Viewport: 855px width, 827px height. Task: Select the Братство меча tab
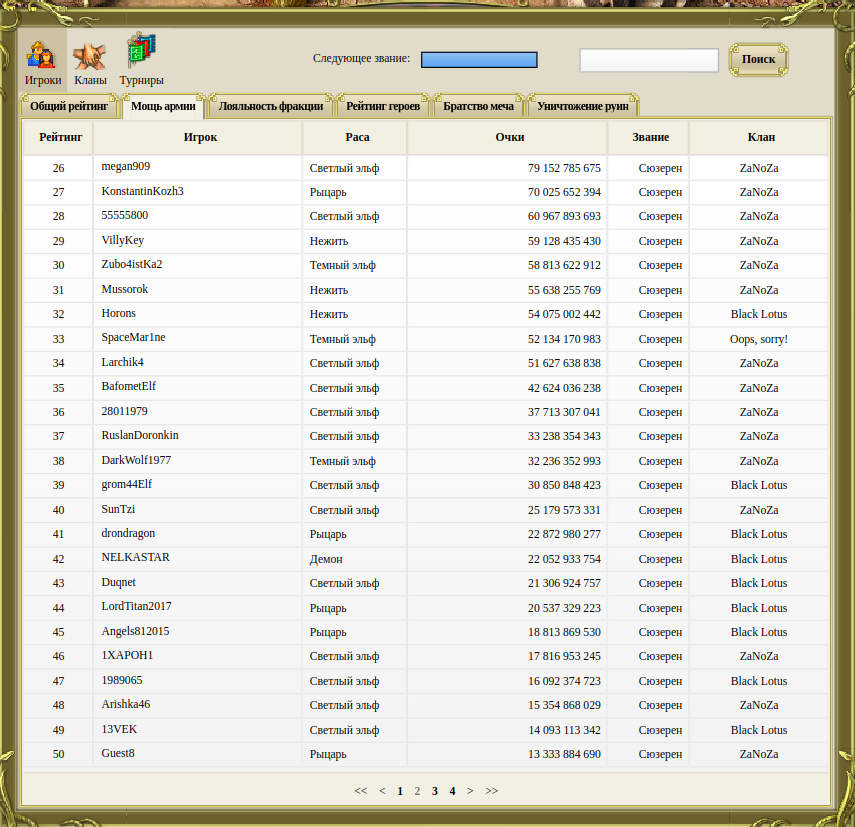[x=478, y=106]
